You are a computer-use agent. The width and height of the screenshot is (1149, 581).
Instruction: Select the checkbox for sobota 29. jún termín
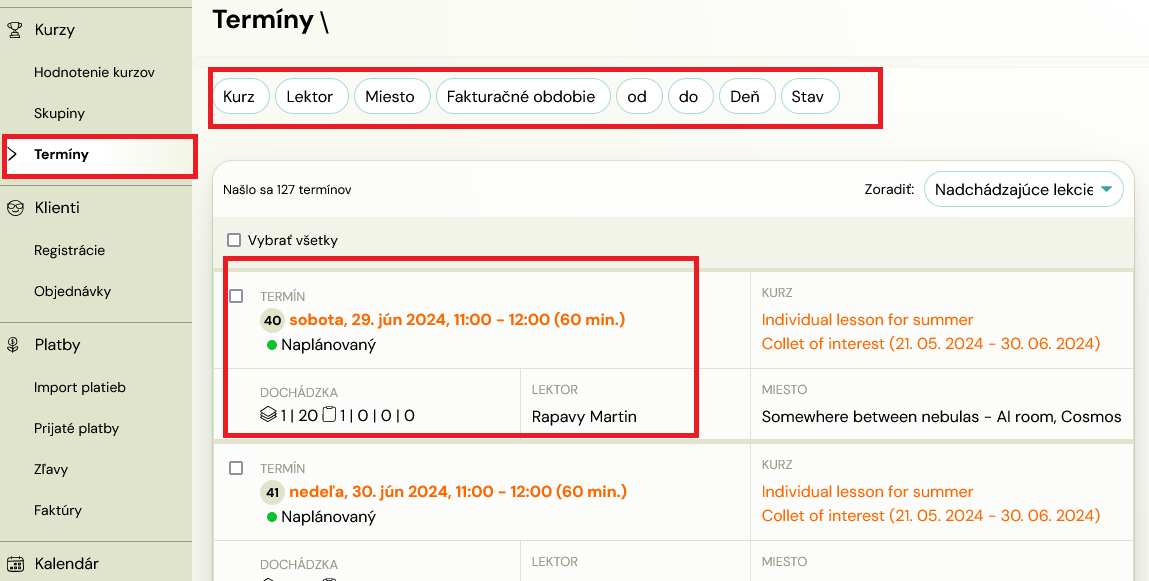[x=236, y=296]
